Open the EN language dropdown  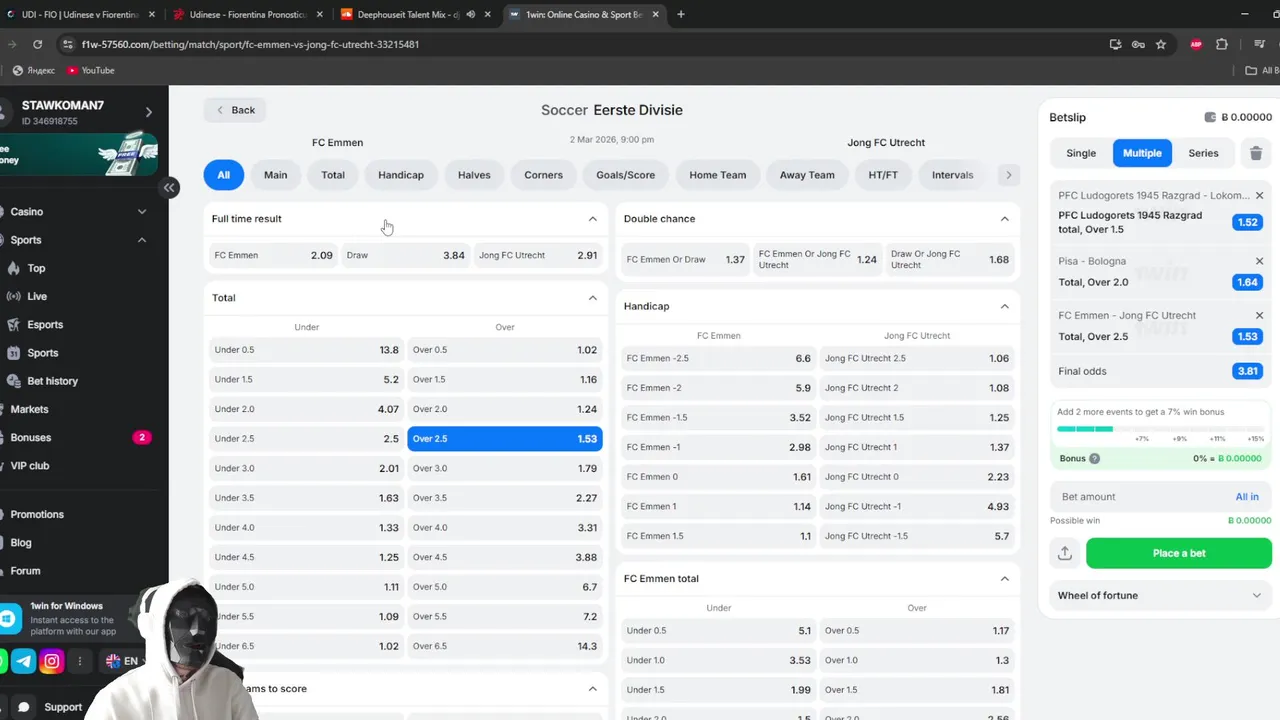click(126, 661)
